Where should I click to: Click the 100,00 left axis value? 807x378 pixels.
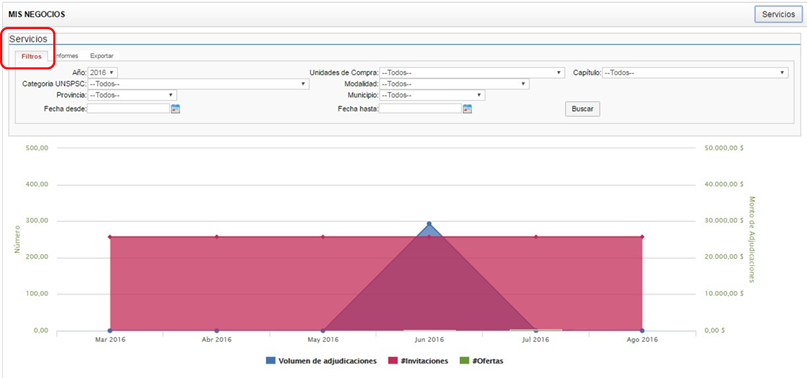click(x=37, y=294)
